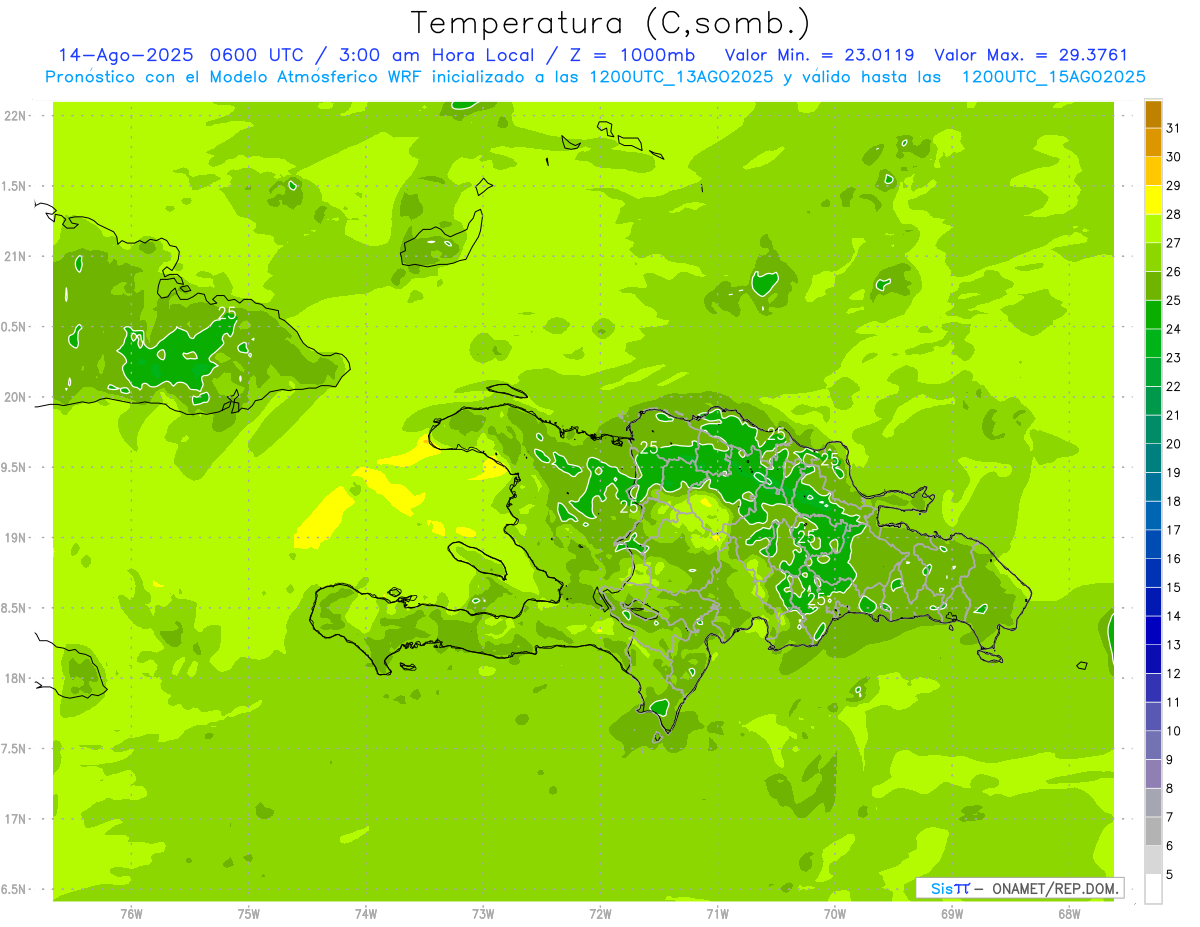Image resolution: width=1200 pixels, height=927 pixels.
Task: Select valid-until time "1200UTC_15AGO2025"
Action: (x=1053, y=77)
